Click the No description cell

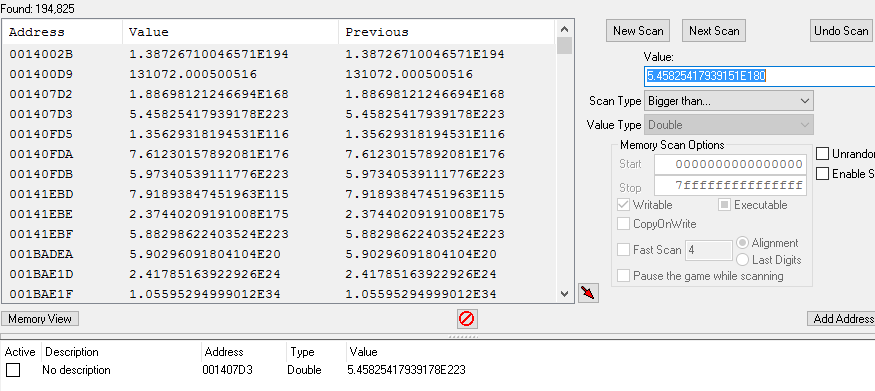coord(76,370)
